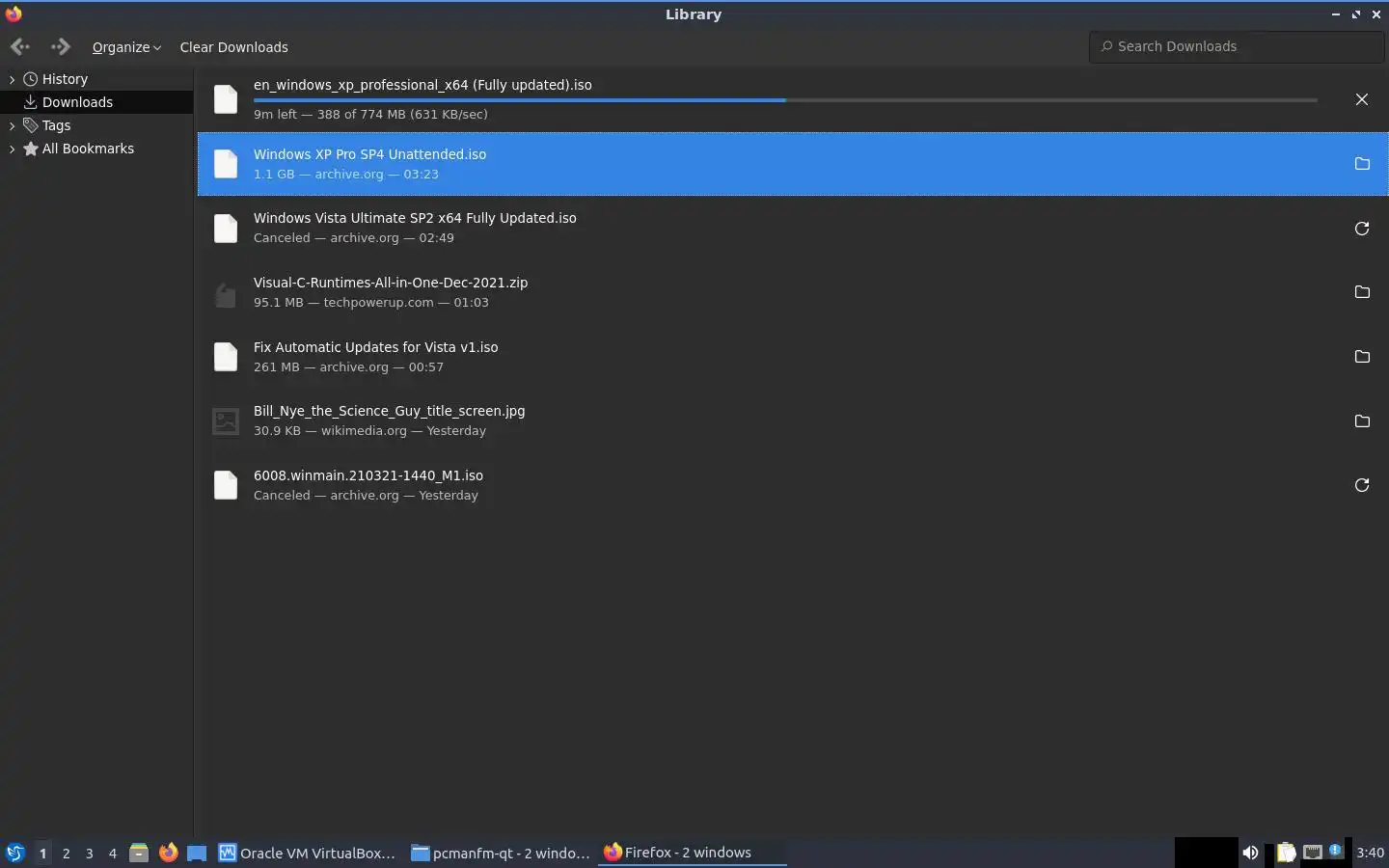Open containing folder for Visual-C-Runtimes zip
This screenshot has height=868, width=1389.
1362,292
